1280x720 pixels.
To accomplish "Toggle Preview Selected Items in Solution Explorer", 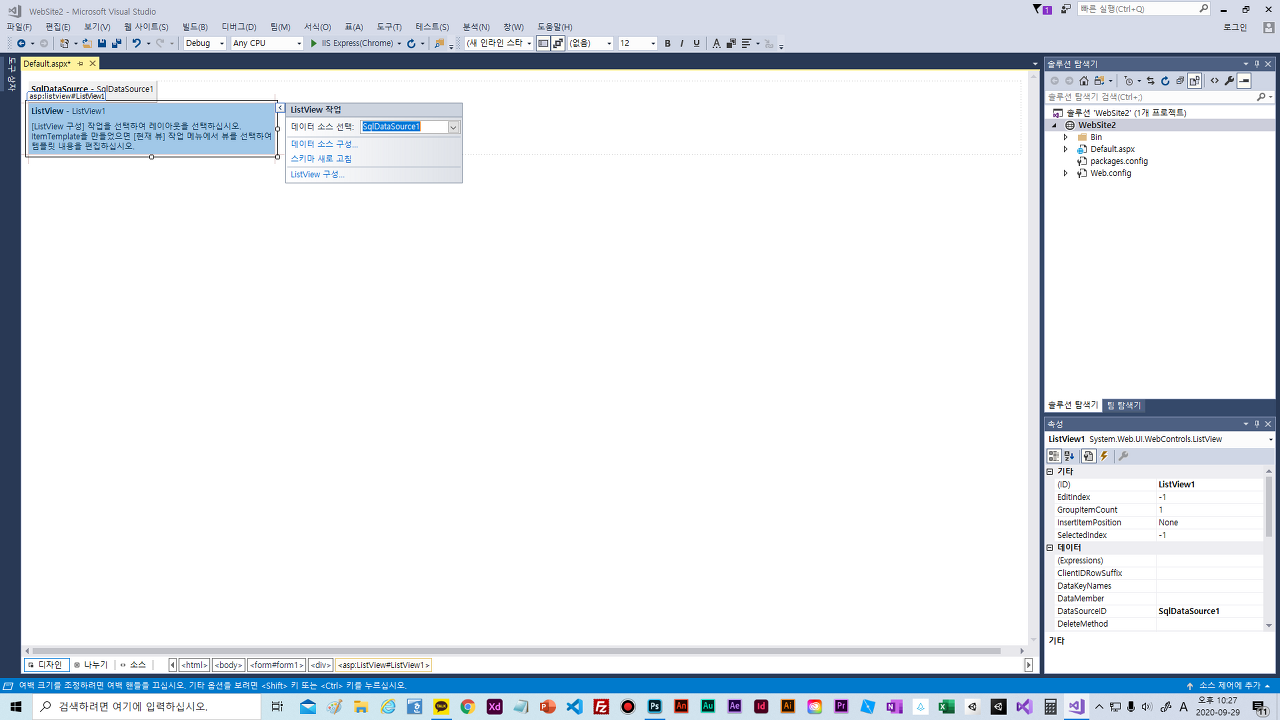I will tap(1244, 81).
